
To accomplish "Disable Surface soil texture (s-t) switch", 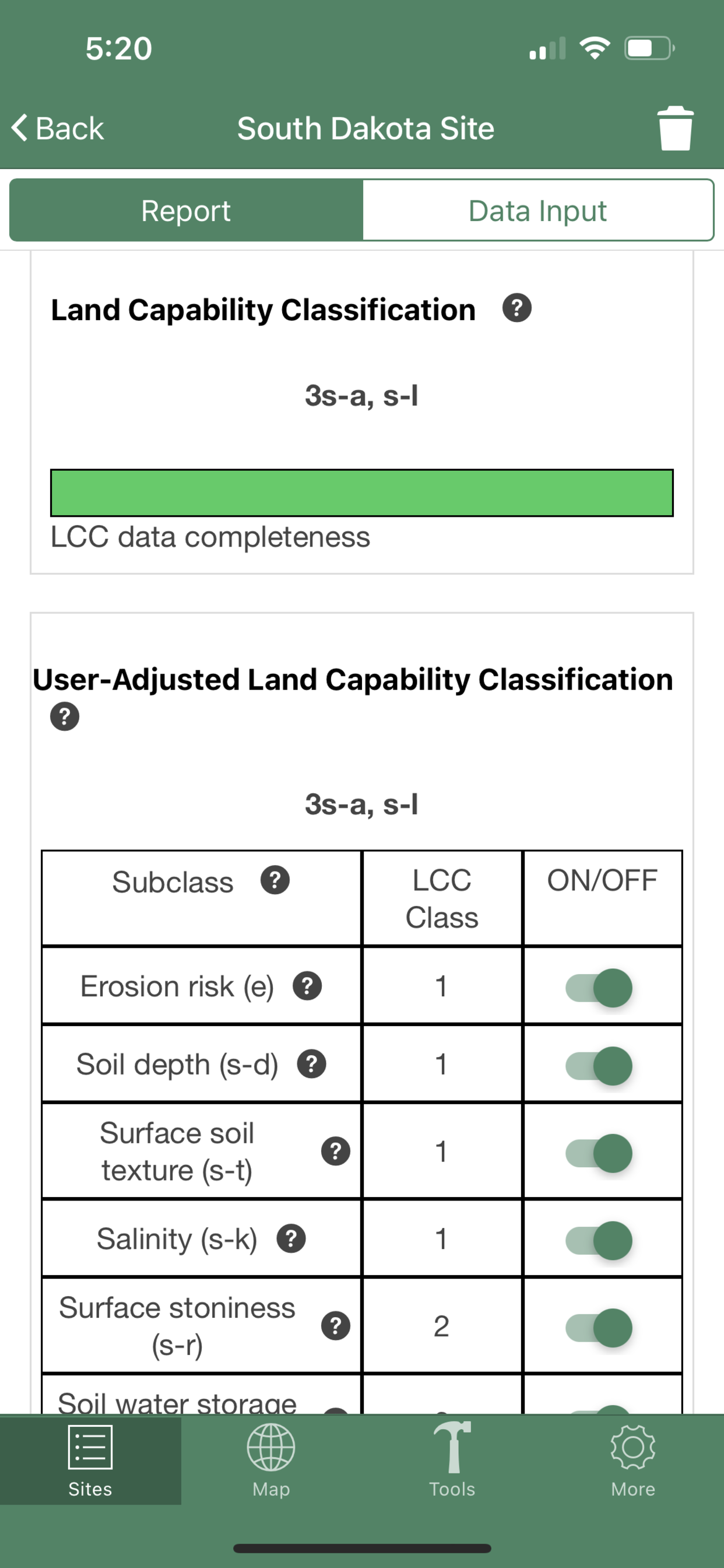I will point(599,1153).
